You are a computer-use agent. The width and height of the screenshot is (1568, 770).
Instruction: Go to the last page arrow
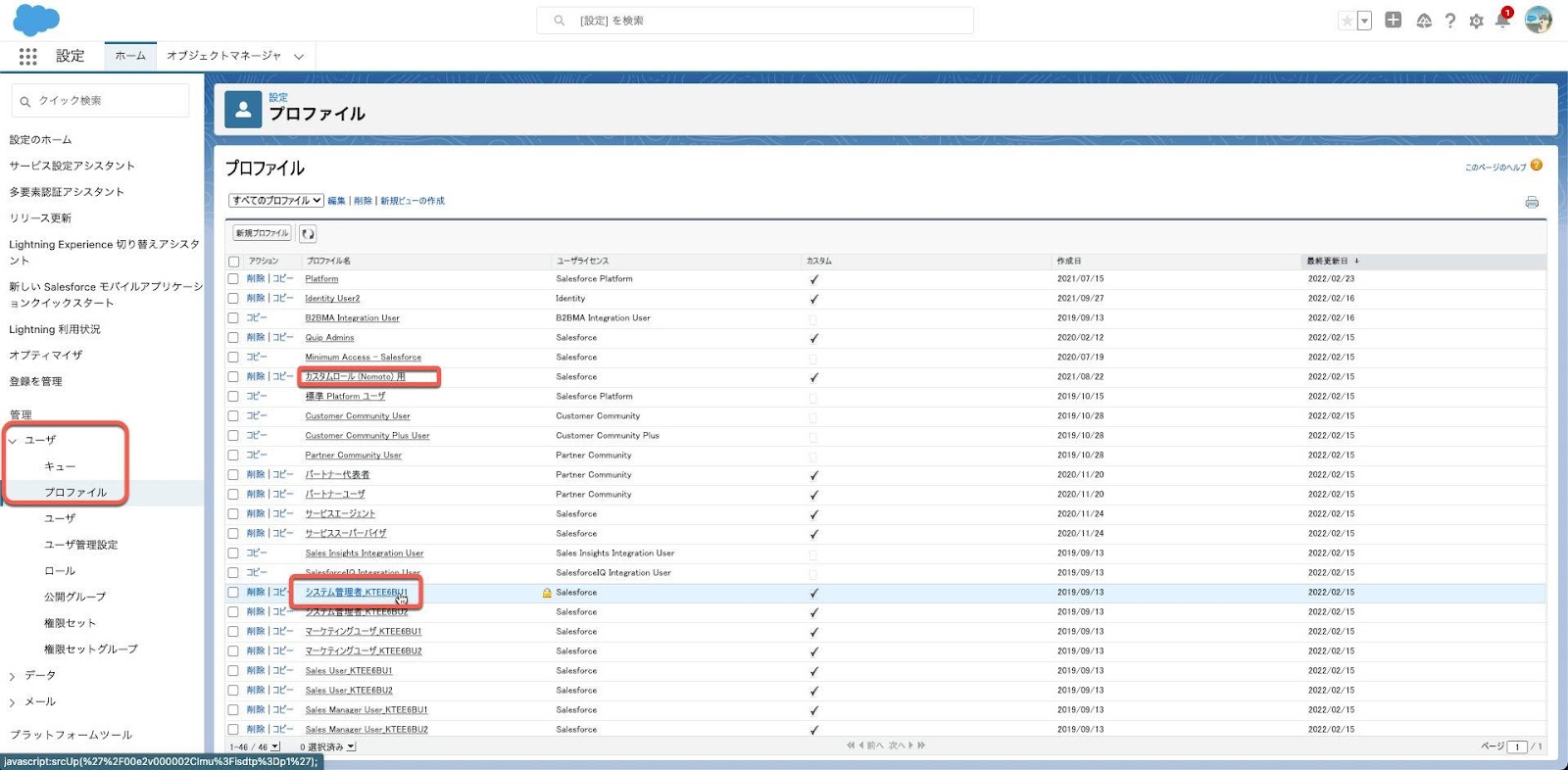click(x=921, y=746)
